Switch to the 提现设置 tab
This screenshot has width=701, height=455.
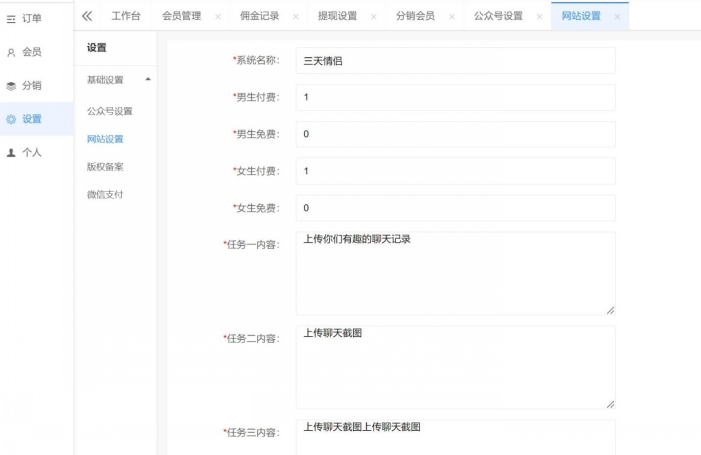[x=337, y=16]
